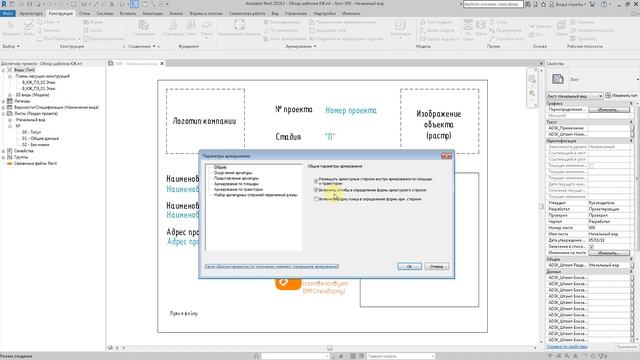Switch to the Сталь ribbon tab
This screenshot has width=640, height=360.
tap(84, 13)
